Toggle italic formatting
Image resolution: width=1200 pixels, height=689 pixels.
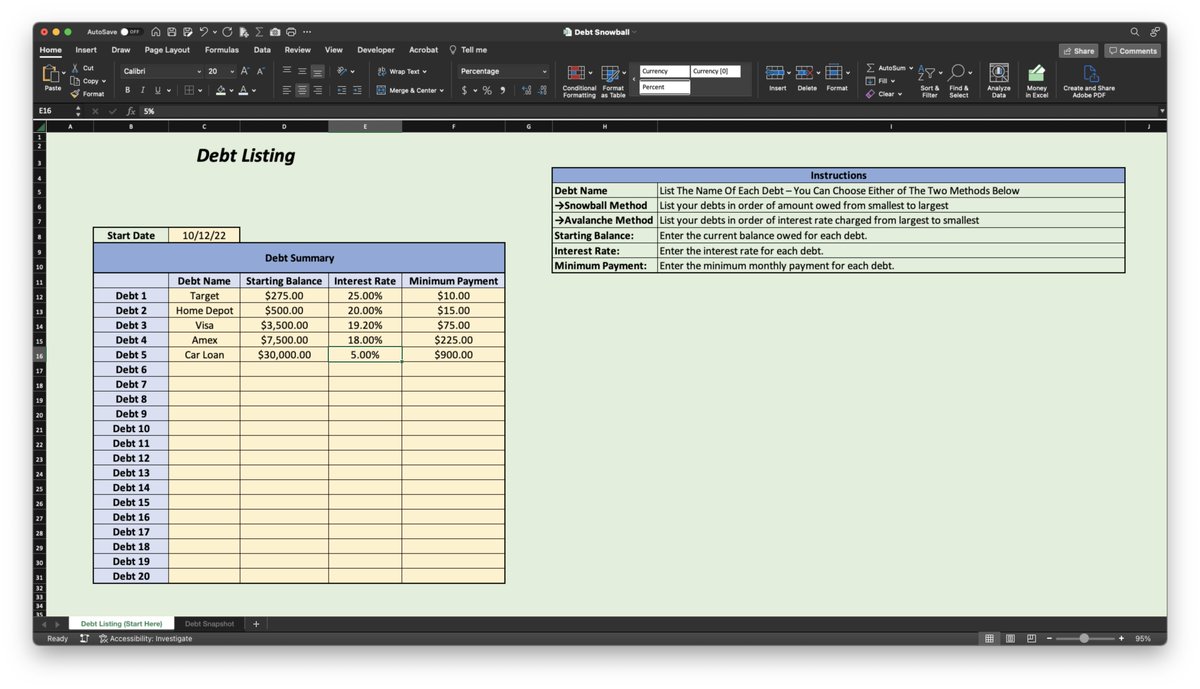click(x=142, y=90)
